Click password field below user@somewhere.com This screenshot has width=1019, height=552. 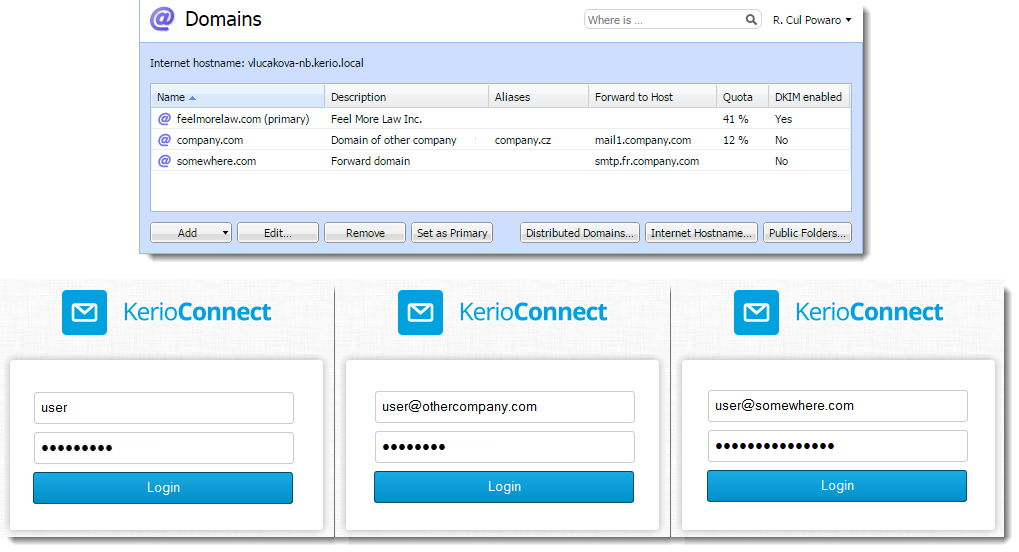point(838,446)
